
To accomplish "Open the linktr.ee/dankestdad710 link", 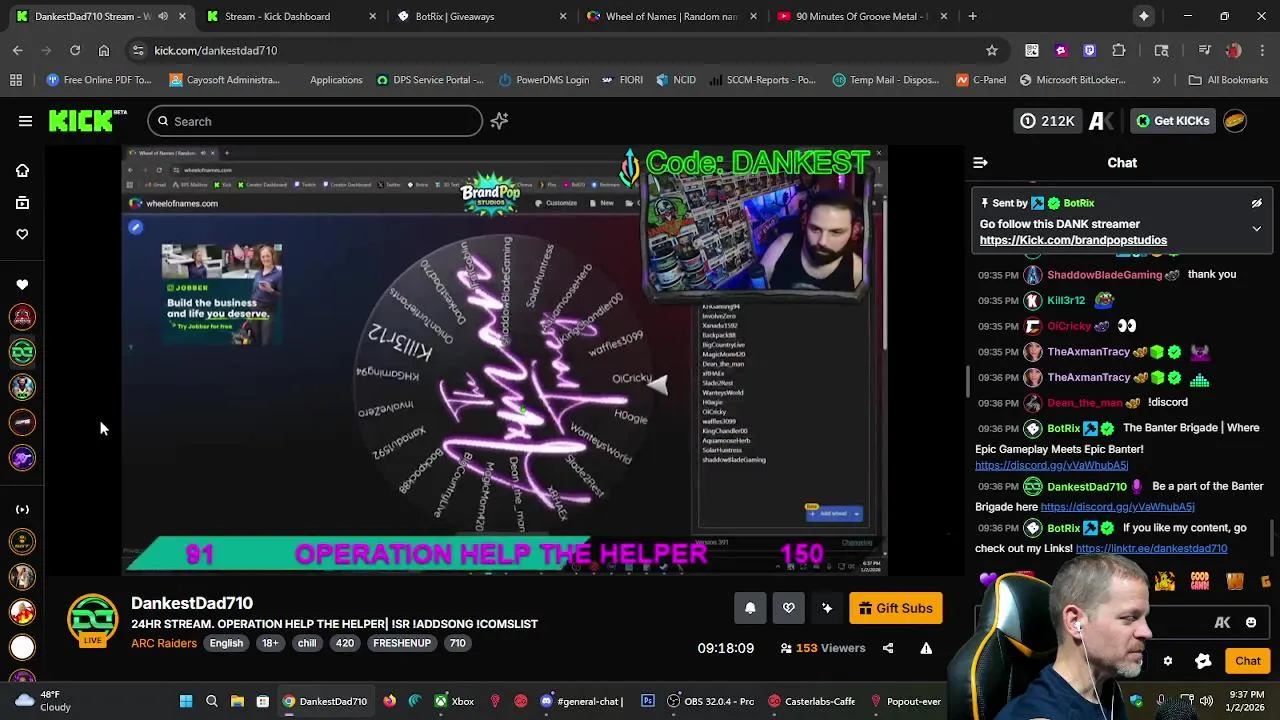I will pyautogui.click(x=1151, y=548).
